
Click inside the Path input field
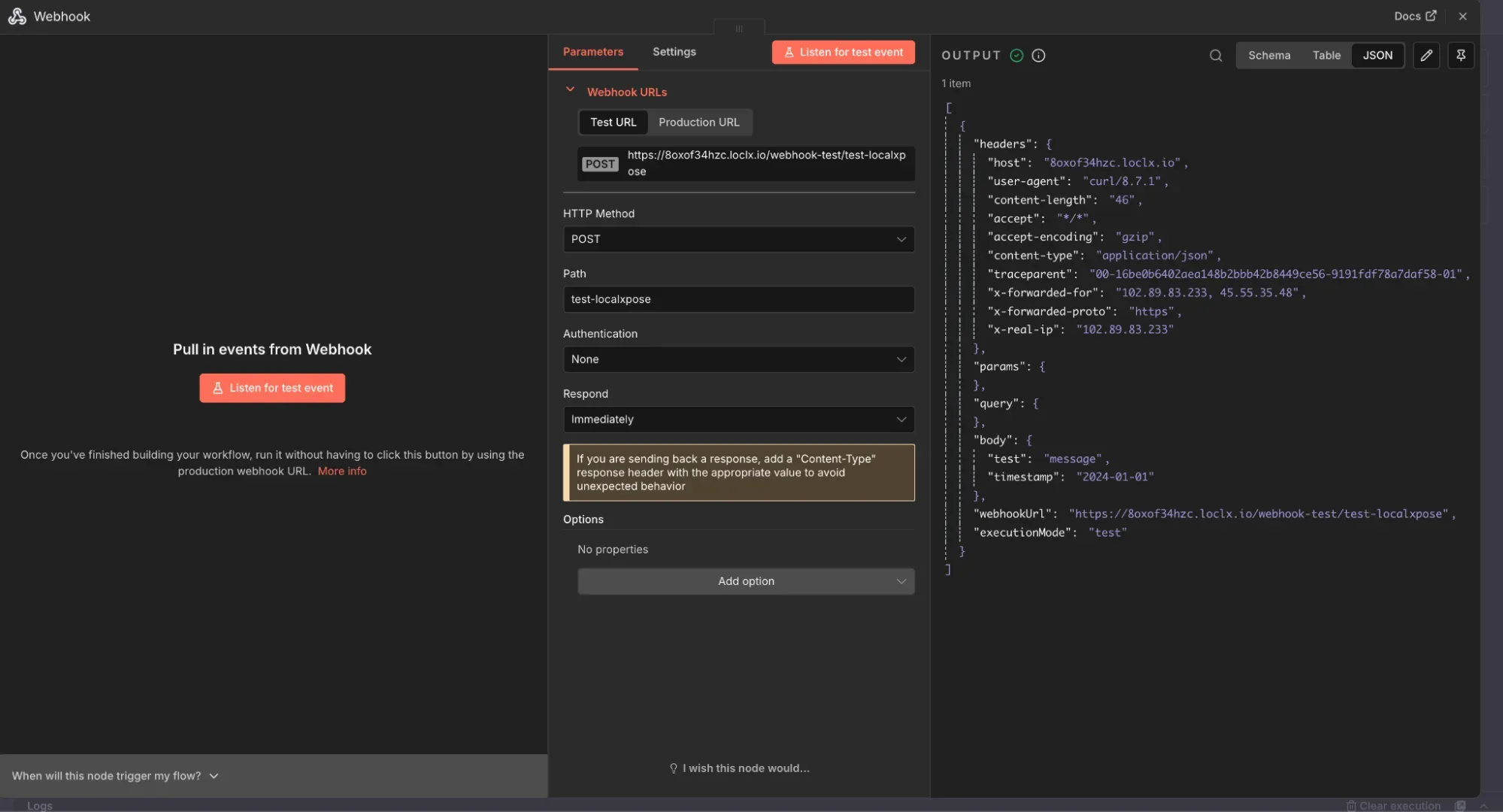[x=738, y=299]
